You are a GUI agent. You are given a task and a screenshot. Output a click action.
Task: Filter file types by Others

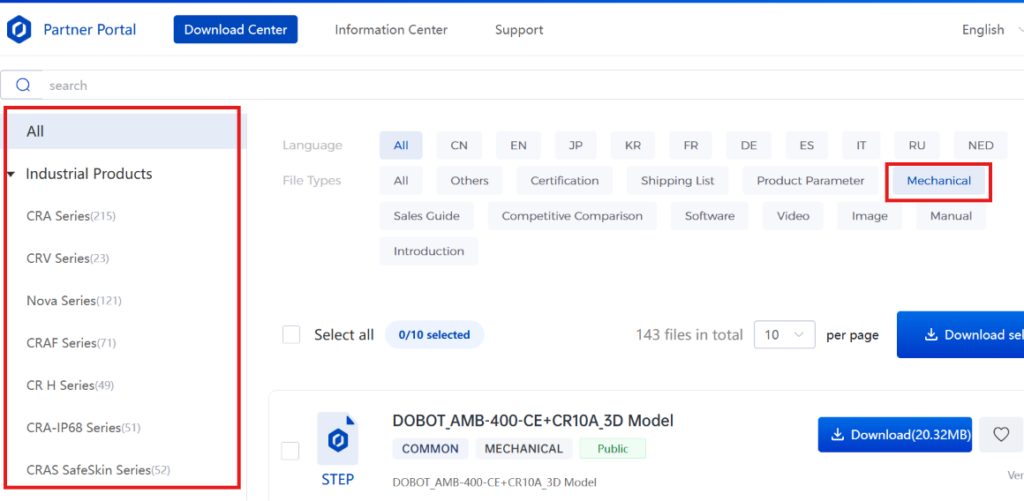pyautogui.click(x=470, y=180)
